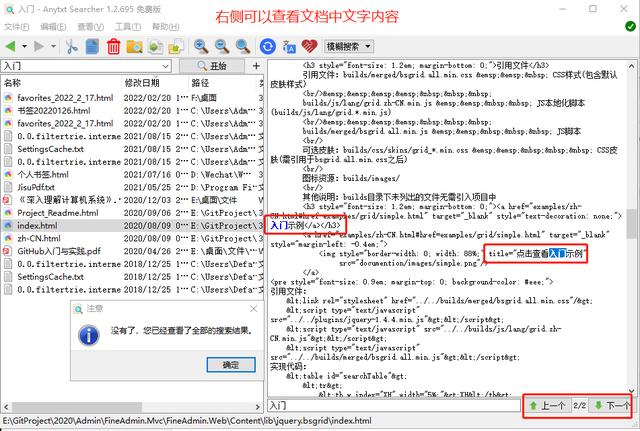Sort by the 名称 column header

click(61, 83)
